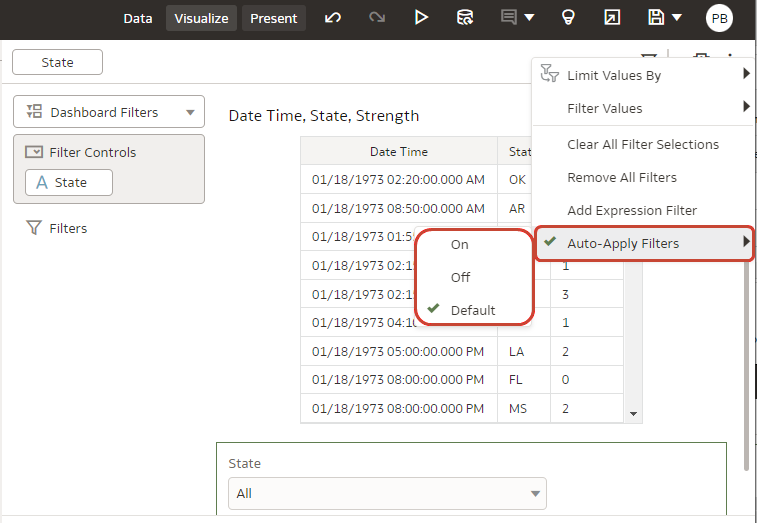This screenshot has width=757, height=523.
Task: Click the lightbulb insights icon
Action: (x=568, y=18)
